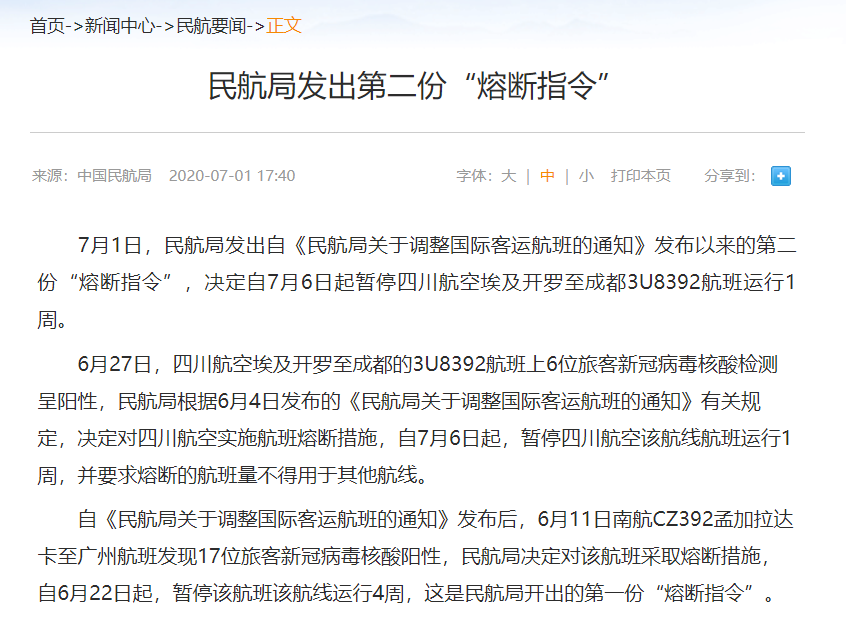Click the orange 正文 breadcrumb item
Screen dimensions: 846x639
click(x=284, y=26)
